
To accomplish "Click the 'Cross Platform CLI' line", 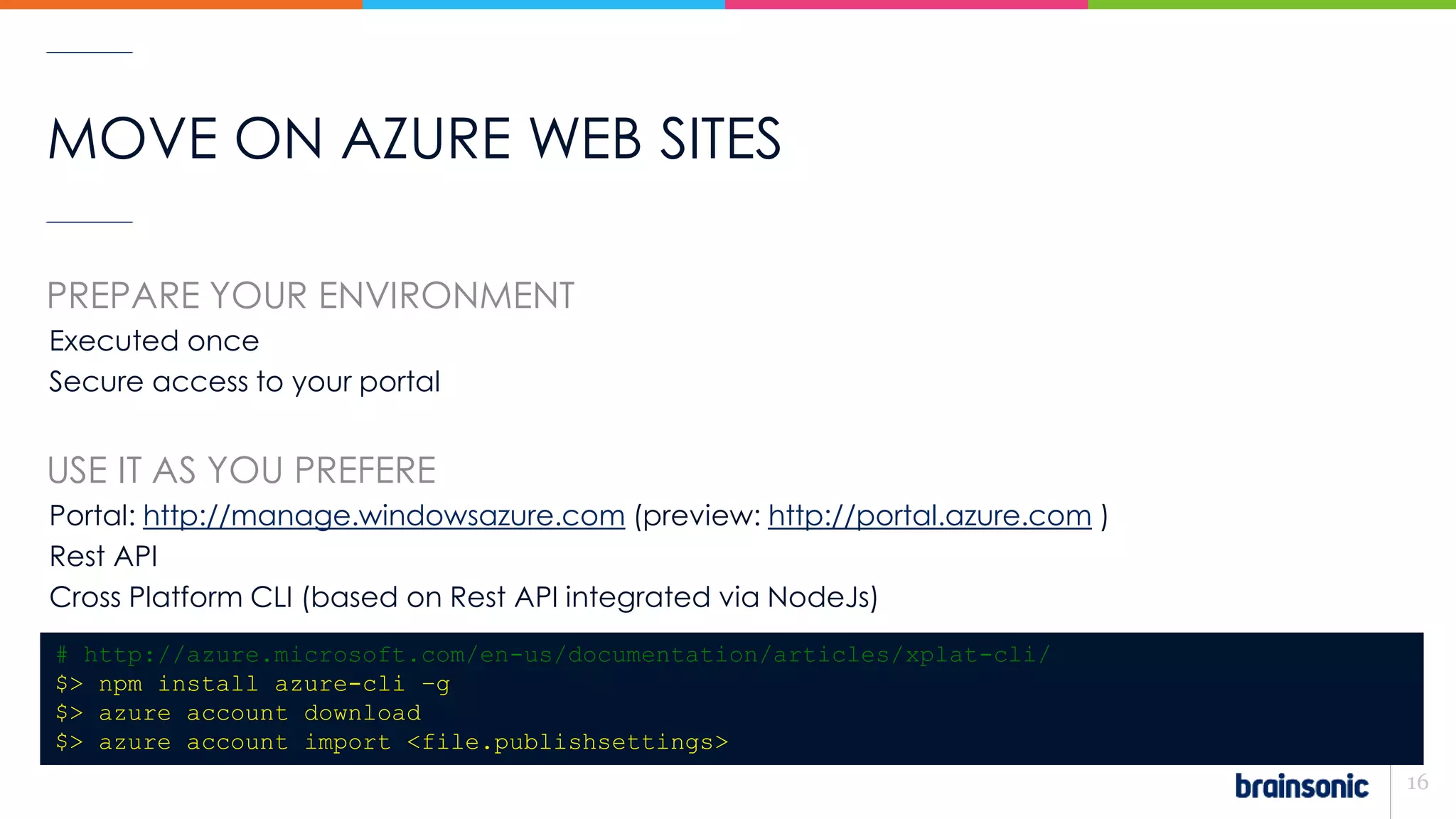I will pyautogui.click(x=464, y=598).
